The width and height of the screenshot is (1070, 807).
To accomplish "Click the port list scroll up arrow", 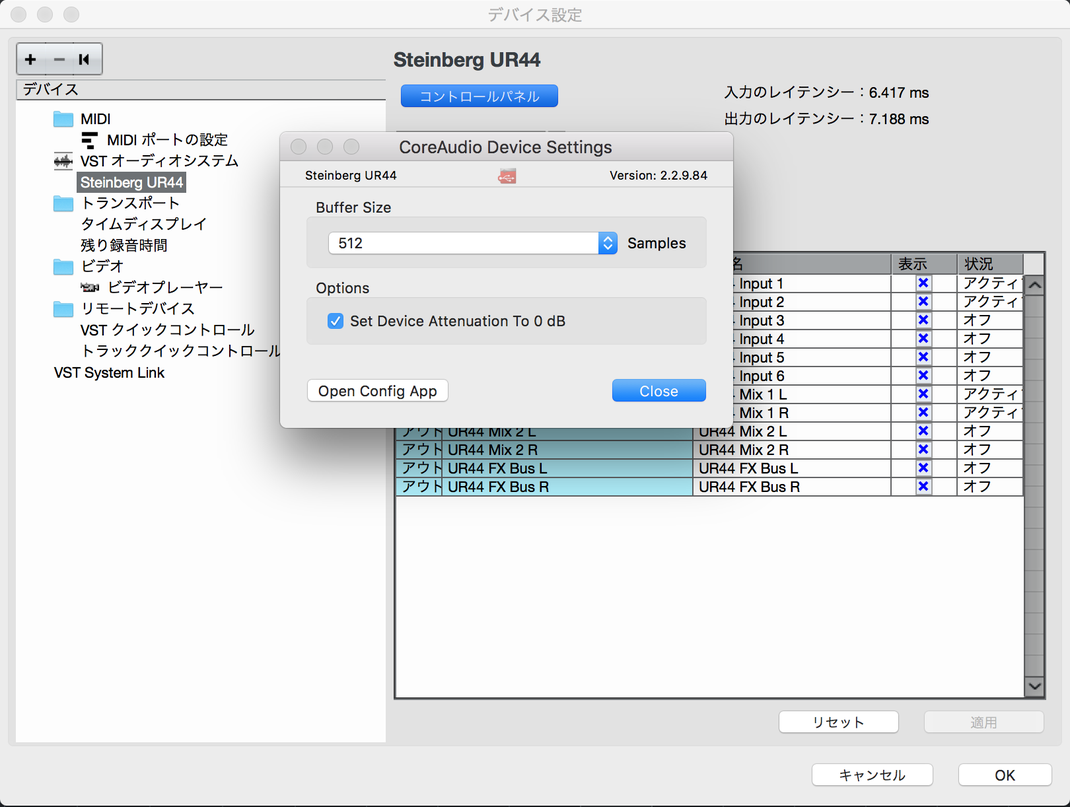I will coord(1035,285).
